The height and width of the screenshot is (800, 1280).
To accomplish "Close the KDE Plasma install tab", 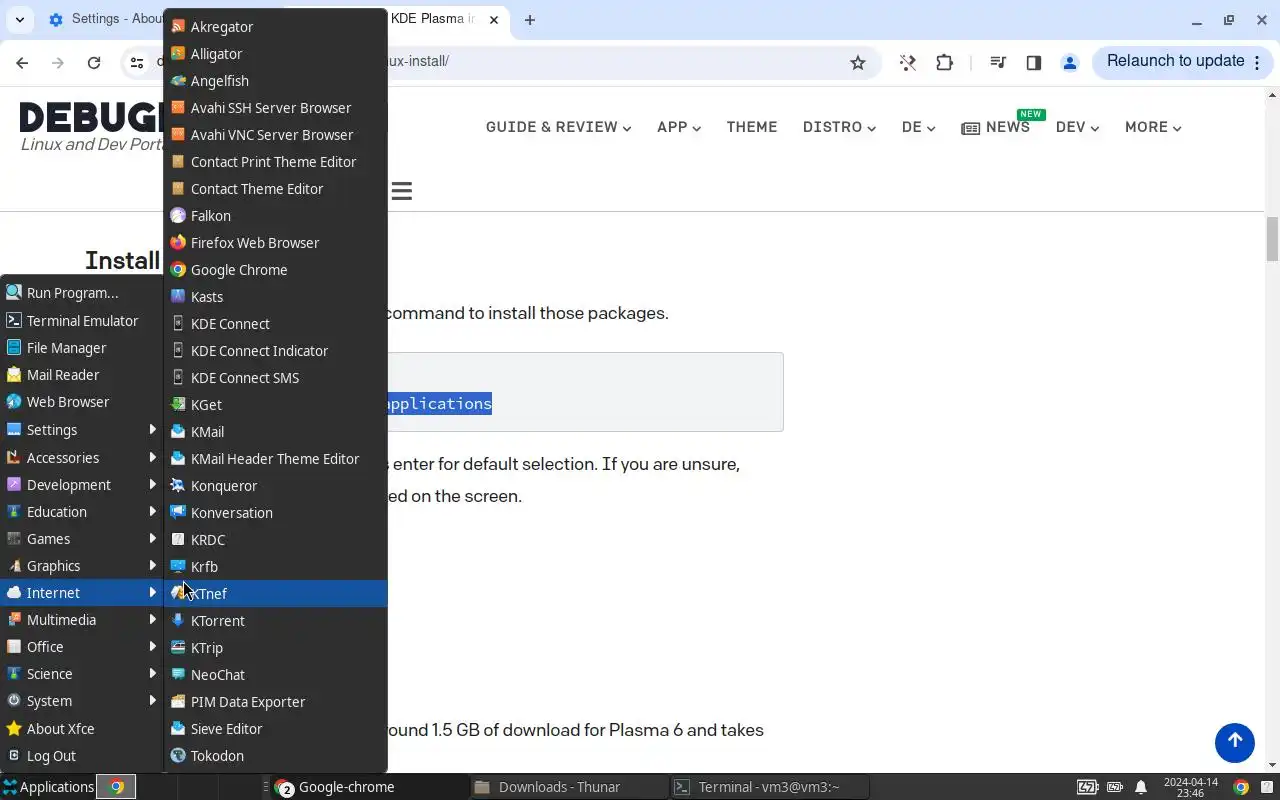I will pos(494,20).
